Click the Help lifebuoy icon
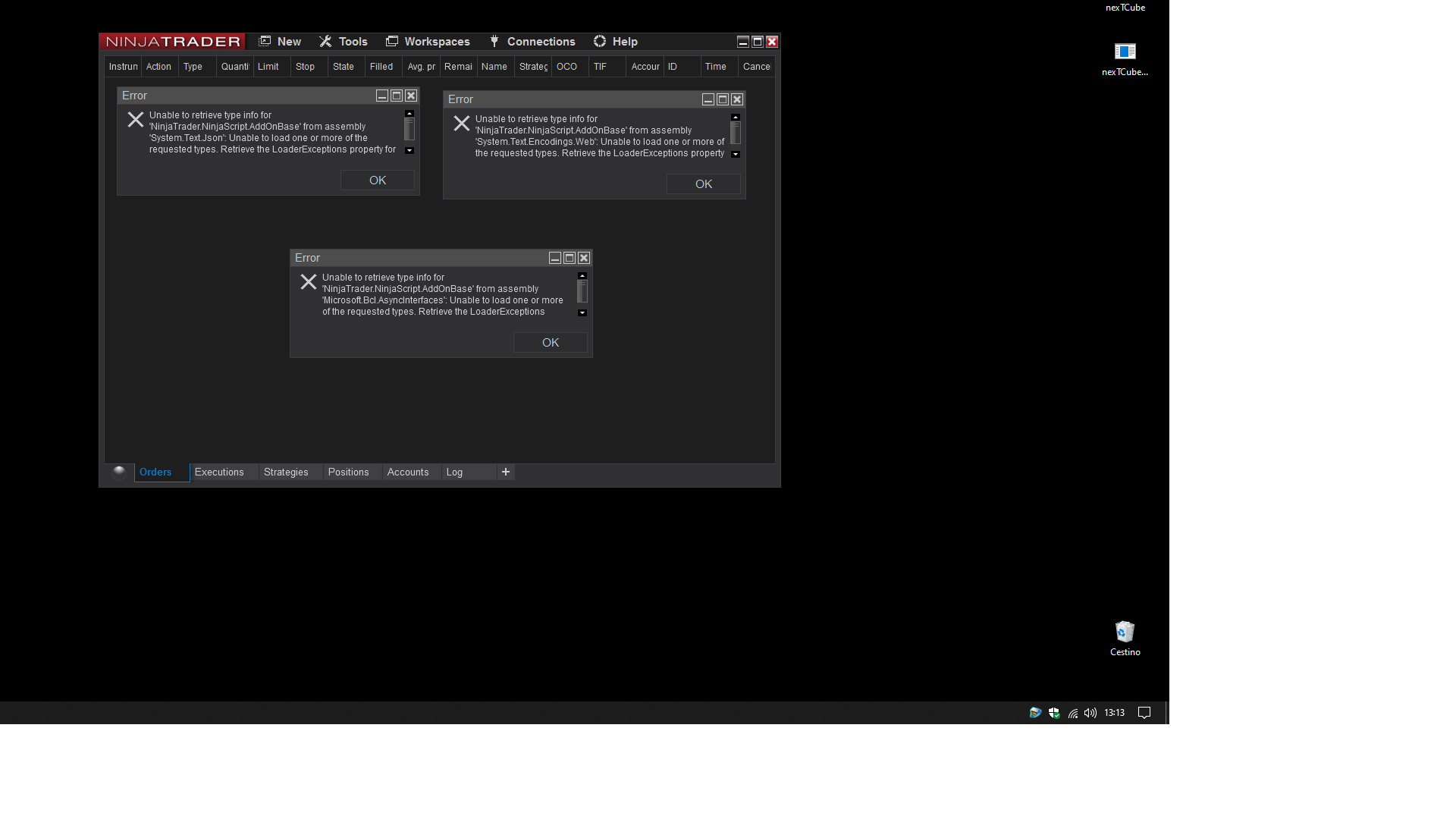 tap(600, 41)
